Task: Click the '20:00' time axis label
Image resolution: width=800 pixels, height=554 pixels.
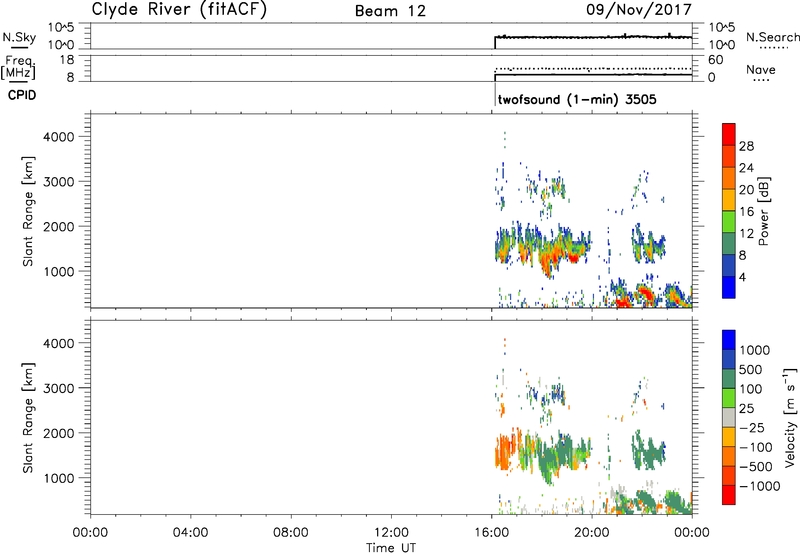Action: coord(591,533)
